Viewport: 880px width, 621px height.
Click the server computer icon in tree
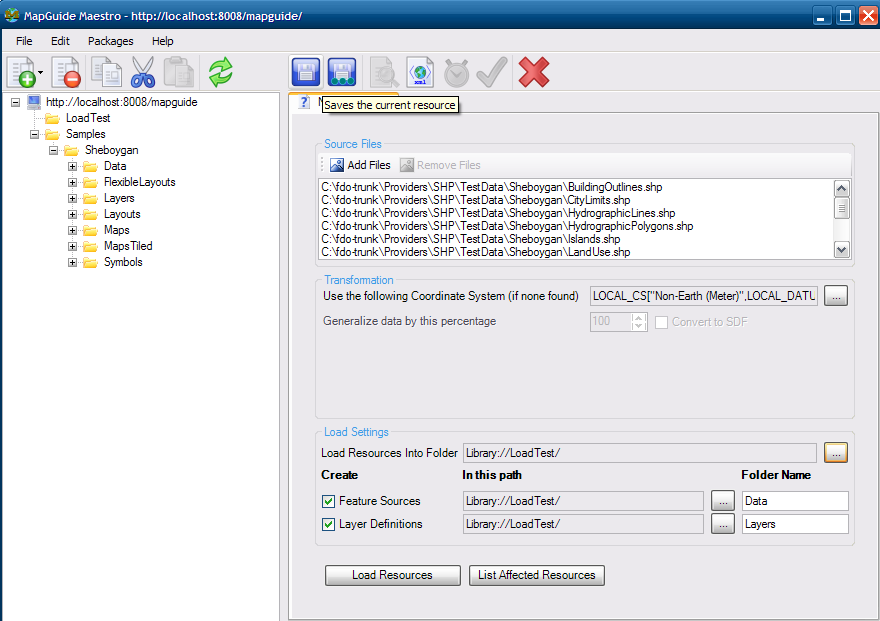tap(34, 102)
